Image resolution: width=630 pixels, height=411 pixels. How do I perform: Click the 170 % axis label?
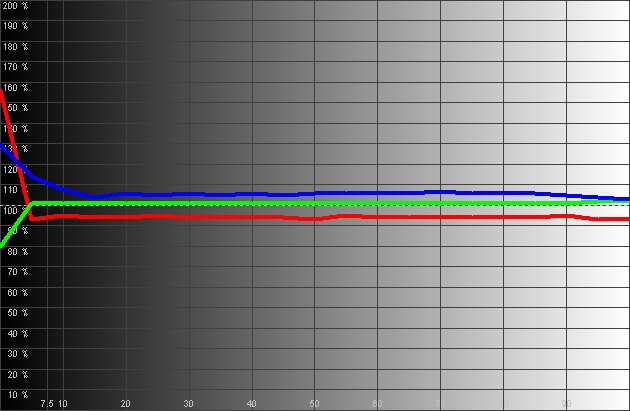(x=16, y=67)
